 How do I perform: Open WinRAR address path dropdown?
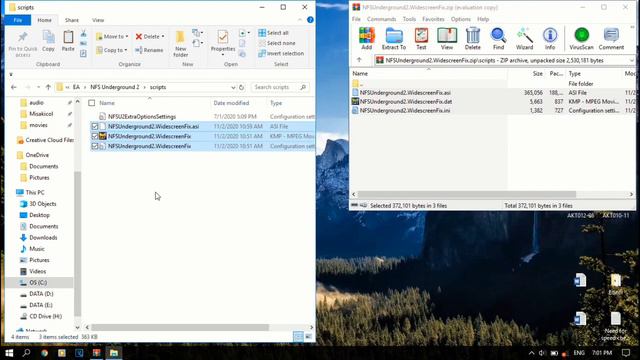coord(631,60)
